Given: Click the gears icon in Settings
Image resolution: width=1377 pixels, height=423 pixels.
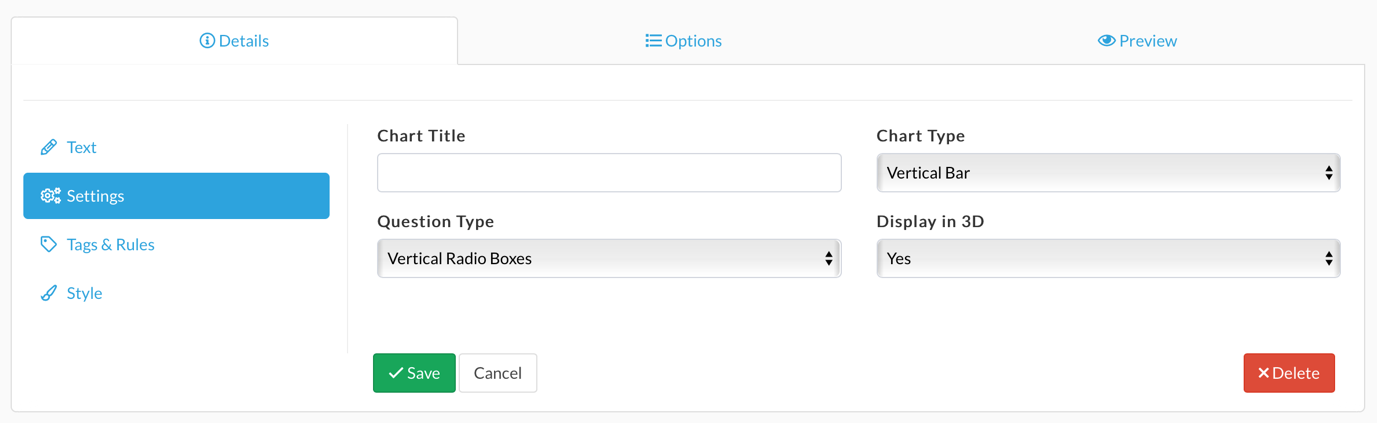Looking at the screenshot, I should tap(50, 196).
